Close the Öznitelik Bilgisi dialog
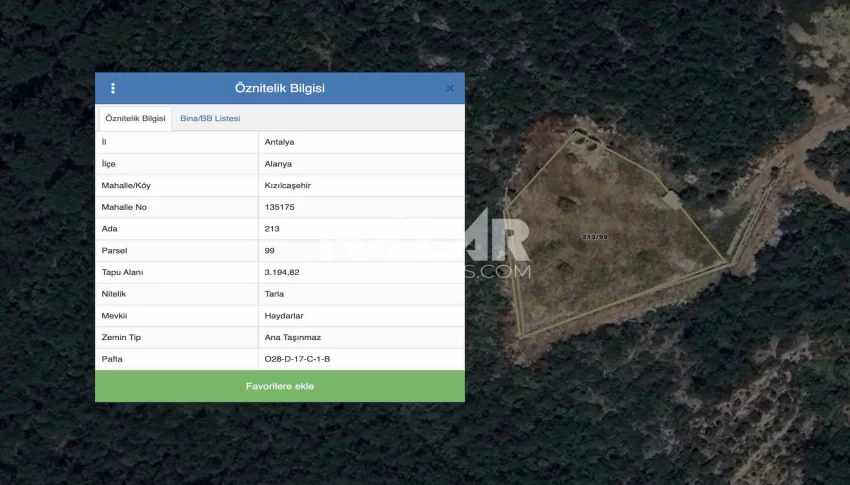Screen dimensions: 850x485 [449, 88]
